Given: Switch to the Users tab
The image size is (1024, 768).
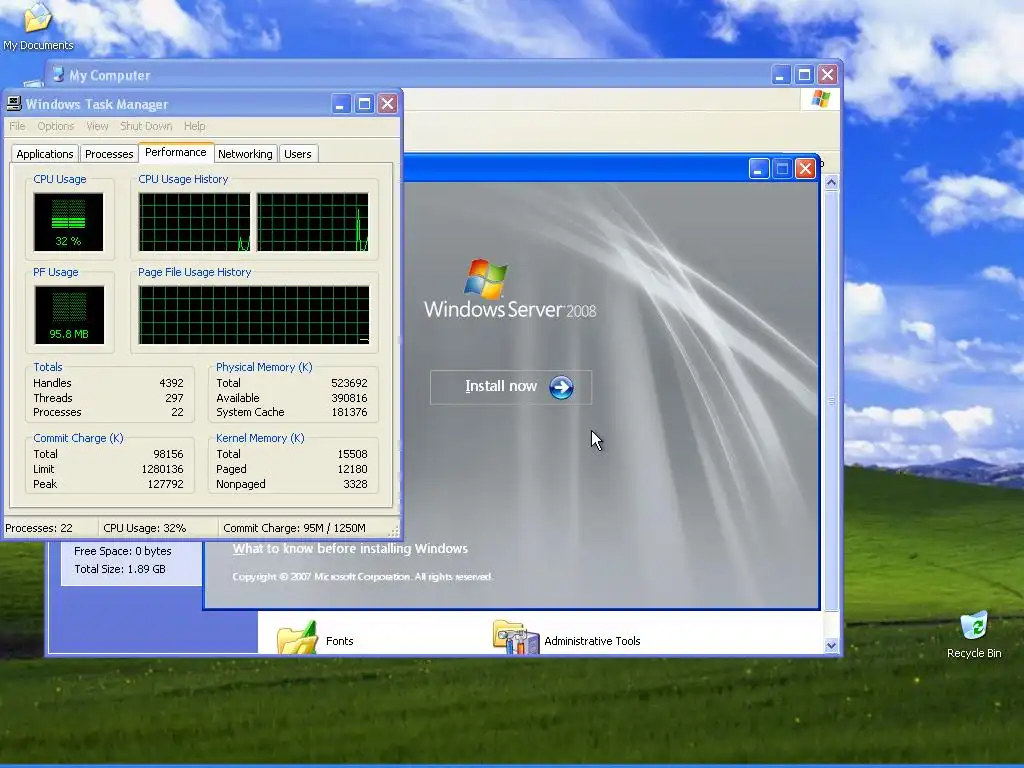Looking at the screenshot, I should [x=298, y=154].
